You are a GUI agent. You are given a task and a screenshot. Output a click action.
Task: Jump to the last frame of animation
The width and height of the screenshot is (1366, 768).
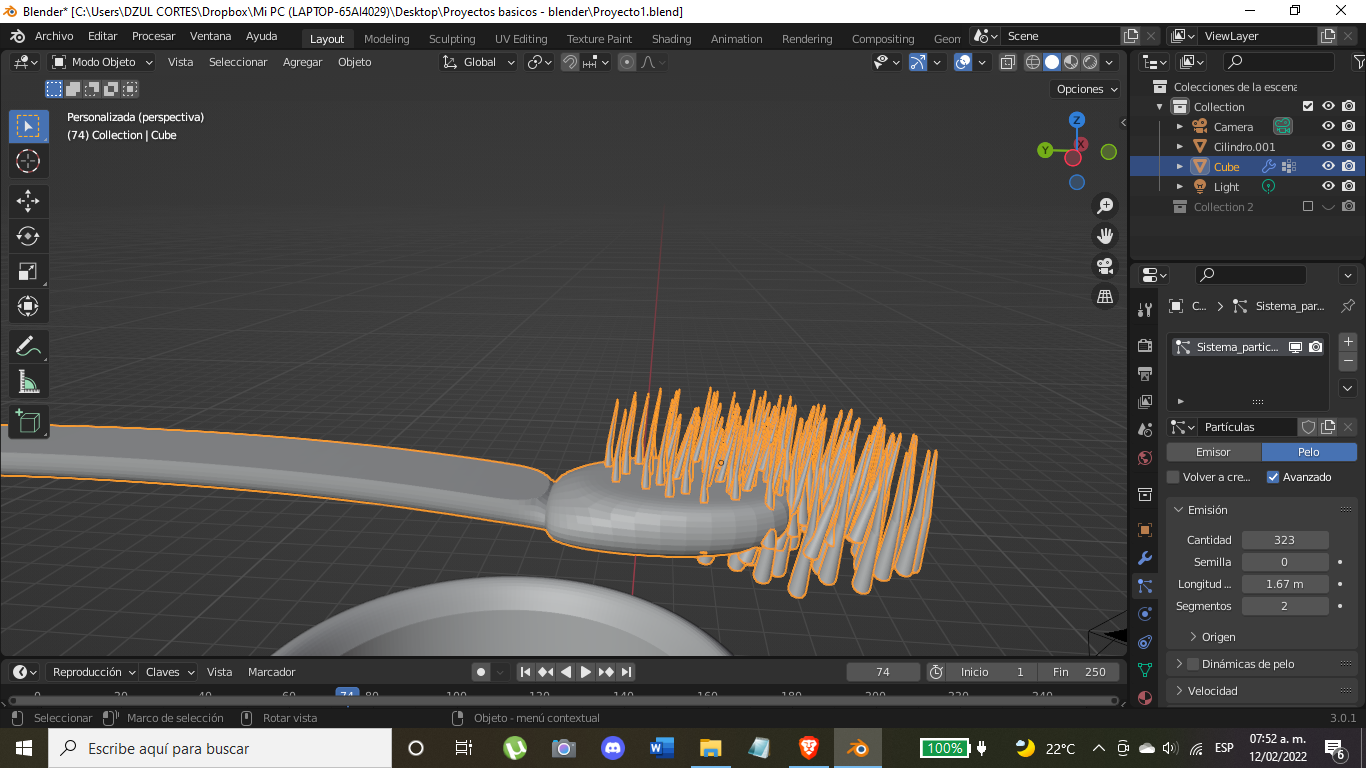point(626,672)
